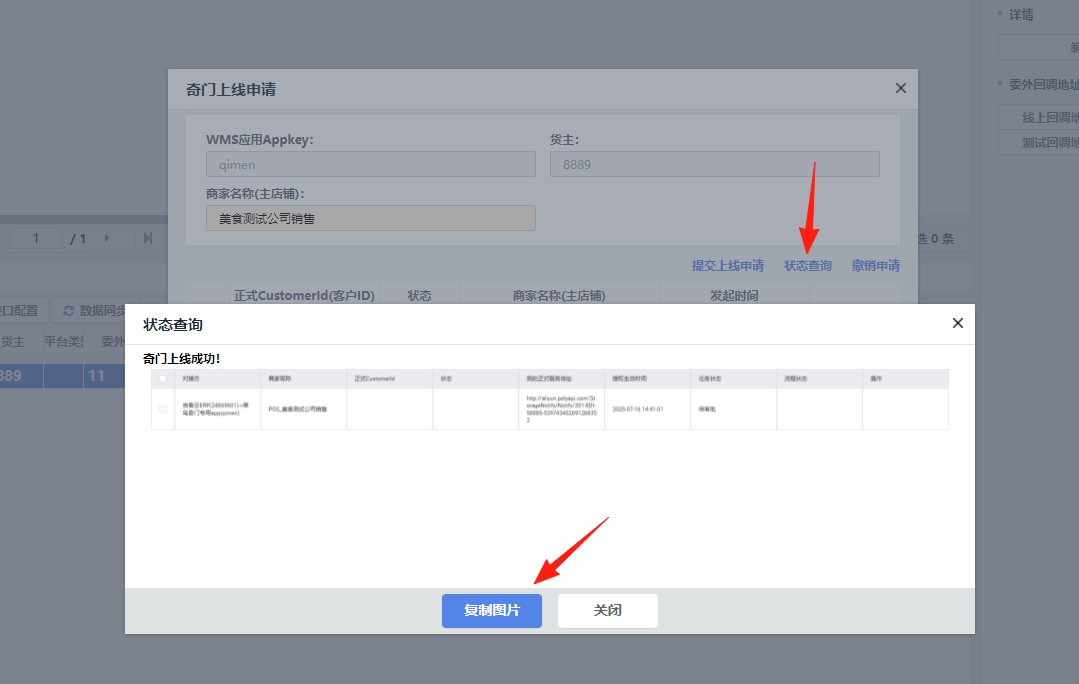Close the 奇门上线申请 dialog with X icon
The width and height of the screenshot is (1079, 684).
click(x=900, y=88)
